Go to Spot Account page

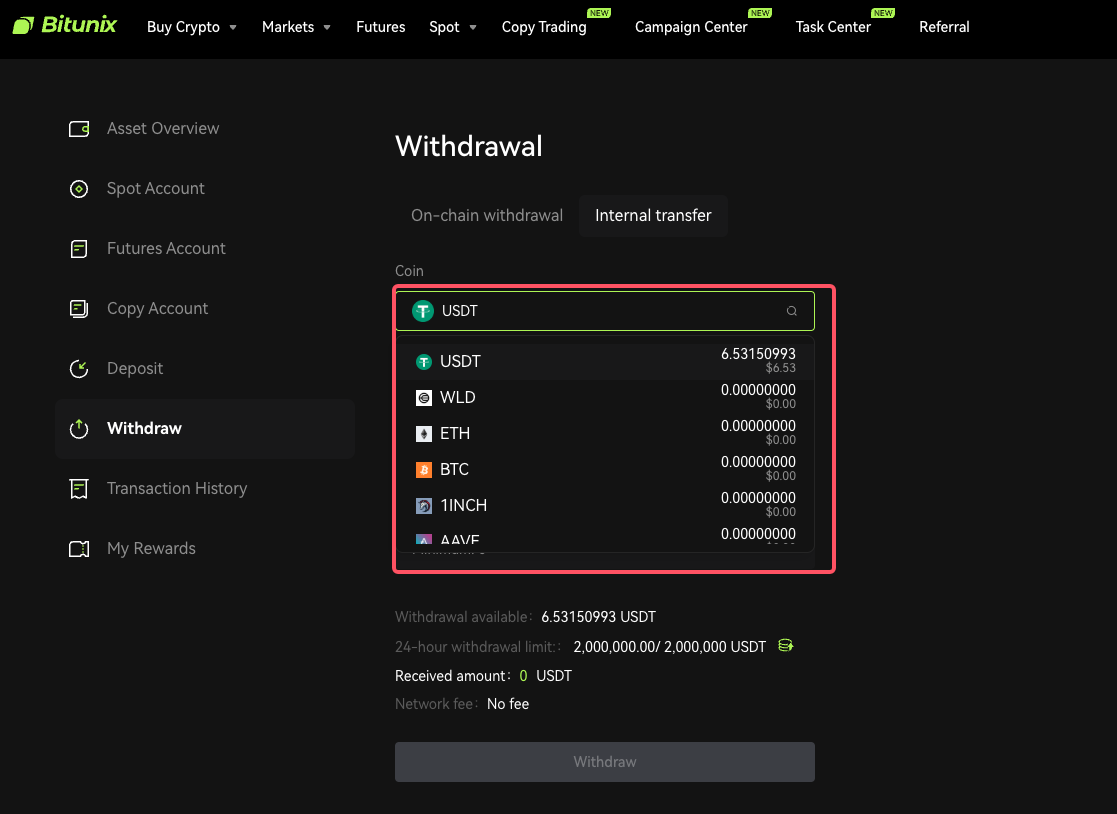(155, 189)
